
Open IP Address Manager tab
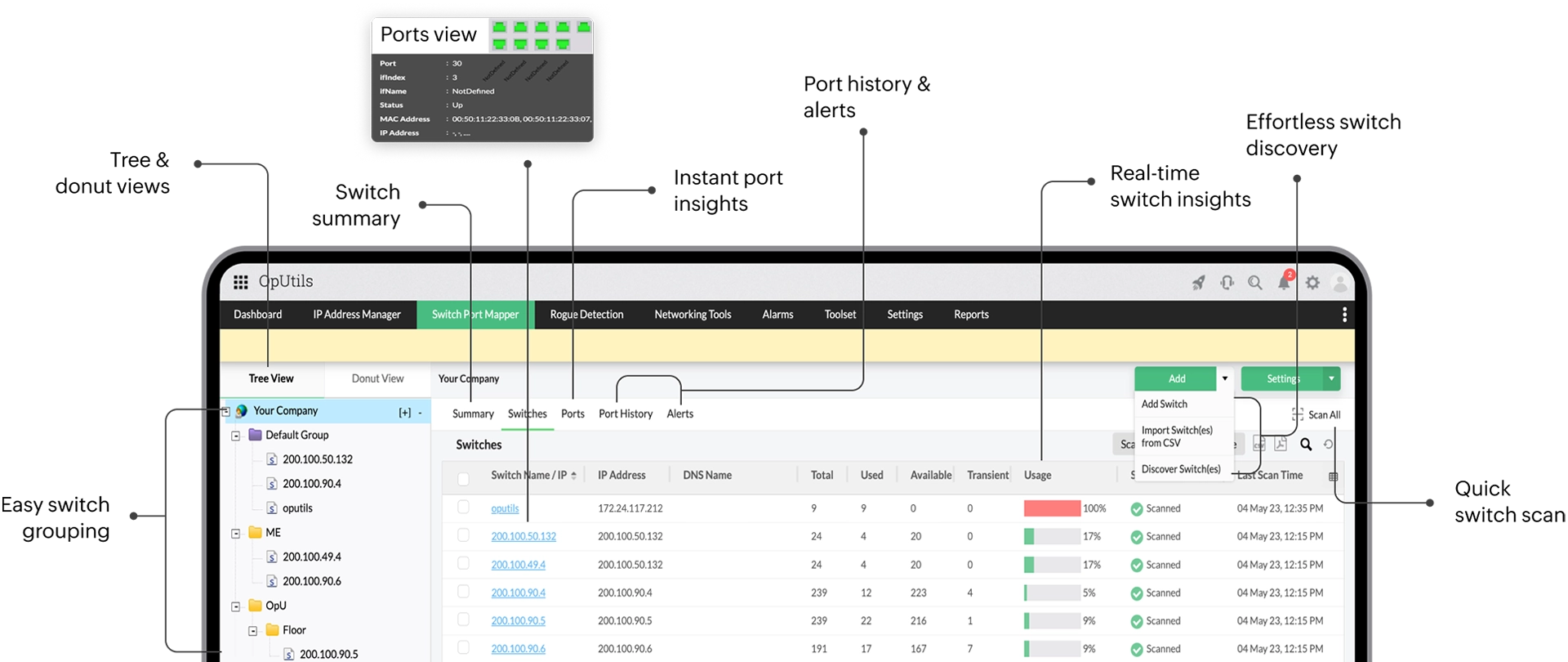pos(357,315)
